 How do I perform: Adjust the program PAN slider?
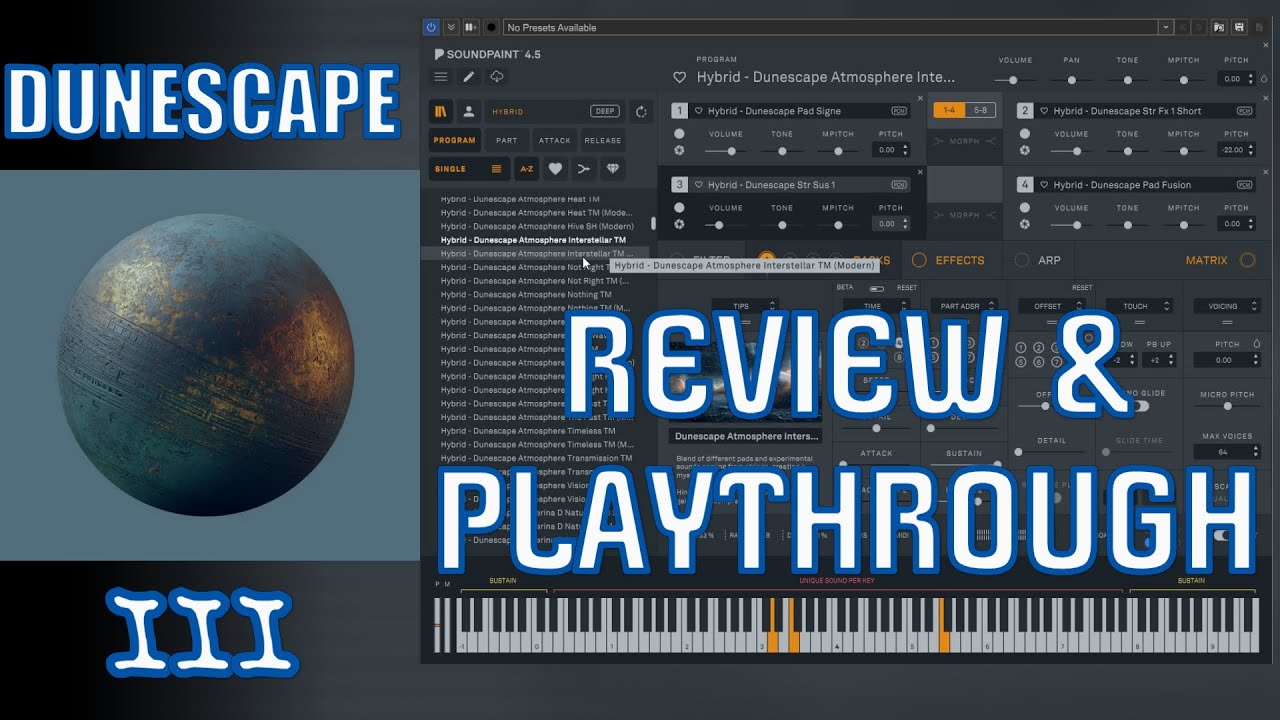1071,80
